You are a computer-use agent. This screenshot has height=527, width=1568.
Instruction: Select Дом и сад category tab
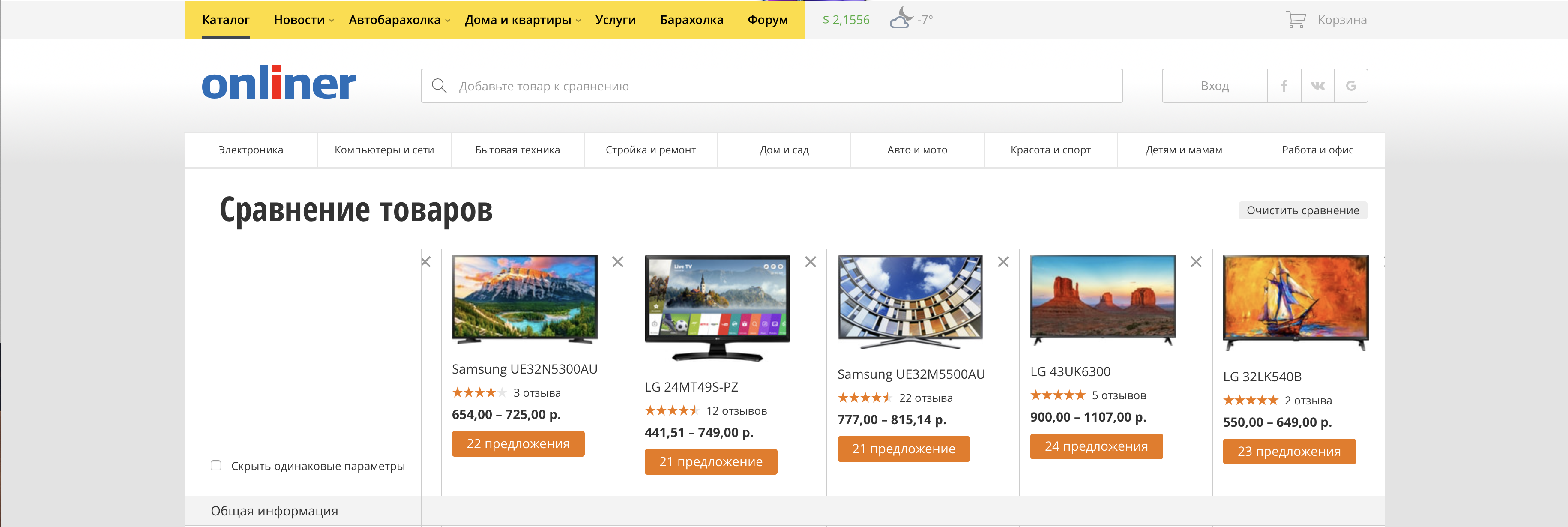784,150
